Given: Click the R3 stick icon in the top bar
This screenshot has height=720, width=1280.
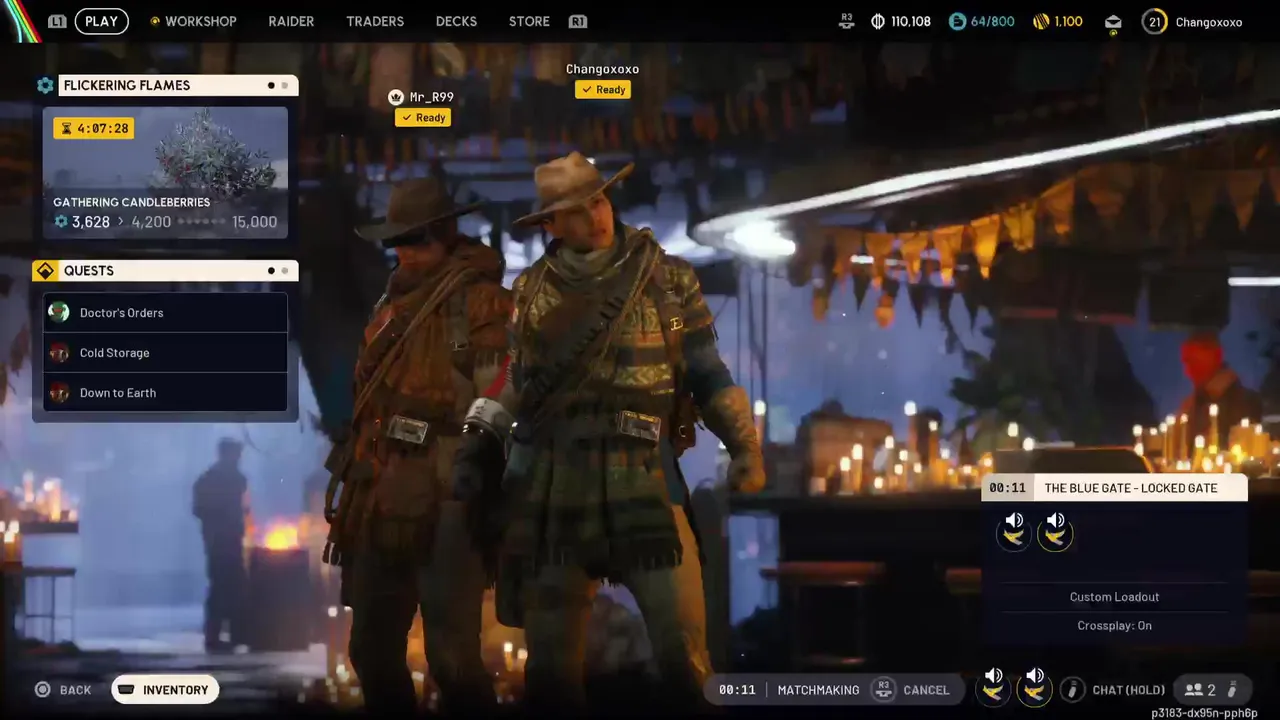Looking at the screenshot, I should [x=847, y=21].
